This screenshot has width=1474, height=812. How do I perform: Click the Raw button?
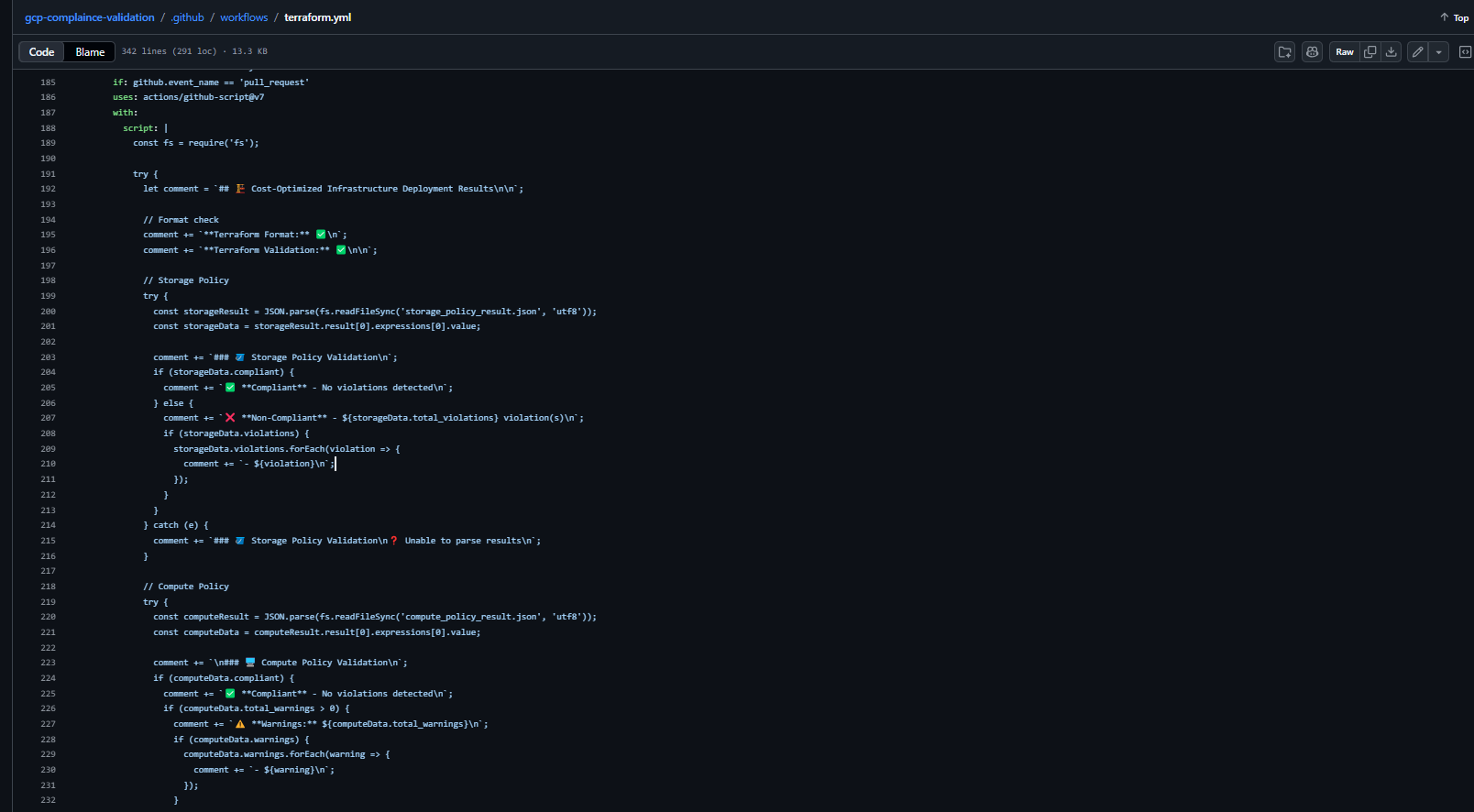coord(1345,52)
